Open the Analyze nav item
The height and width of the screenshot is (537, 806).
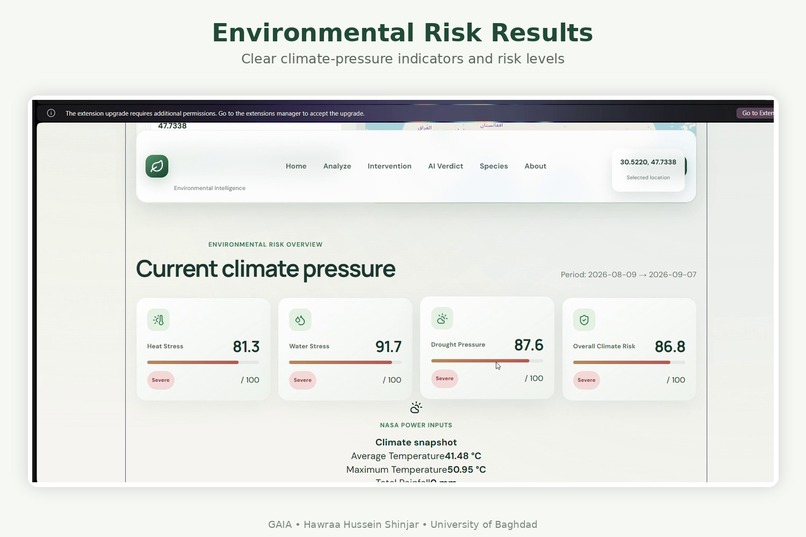pyautogui.click(x=337, y=166)
